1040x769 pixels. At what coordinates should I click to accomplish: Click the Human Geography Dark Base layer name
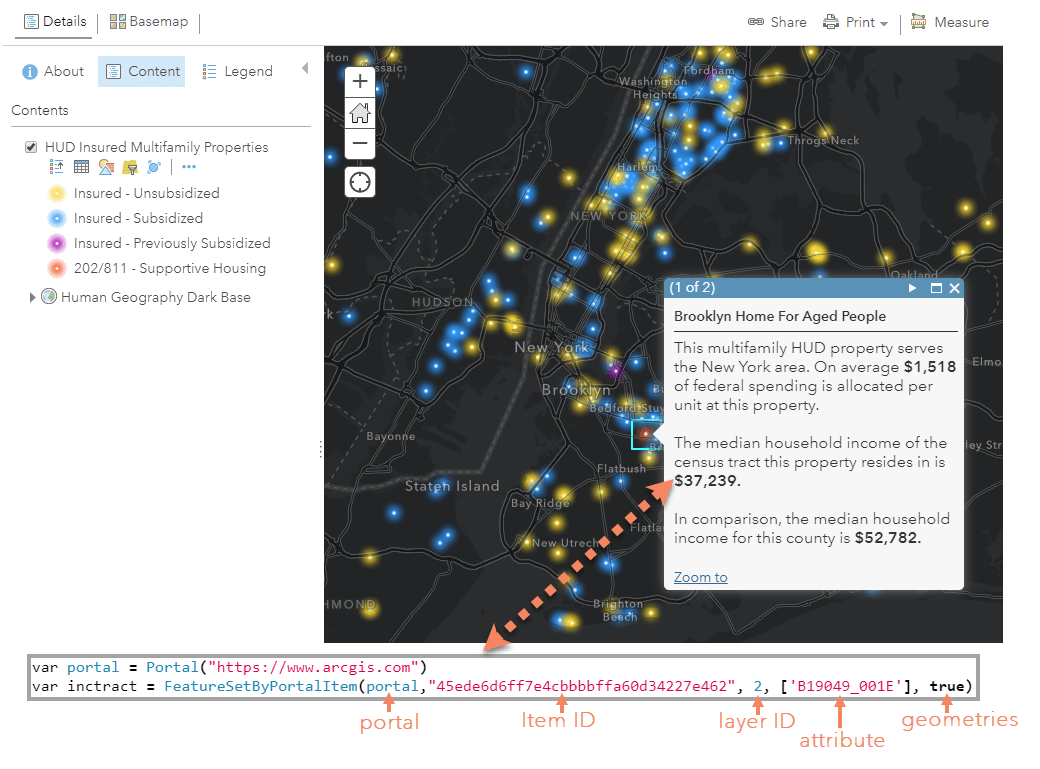click(156, 297)
